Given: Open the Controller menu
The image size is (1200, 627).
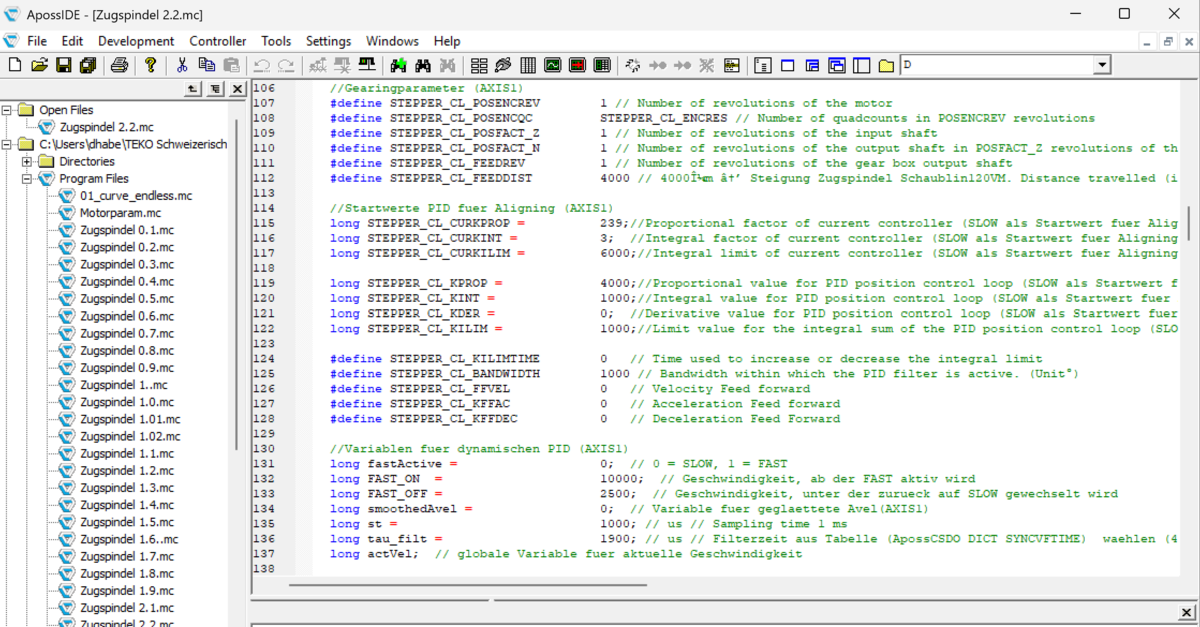Looking at the screenshot, I should coord(218,41).
